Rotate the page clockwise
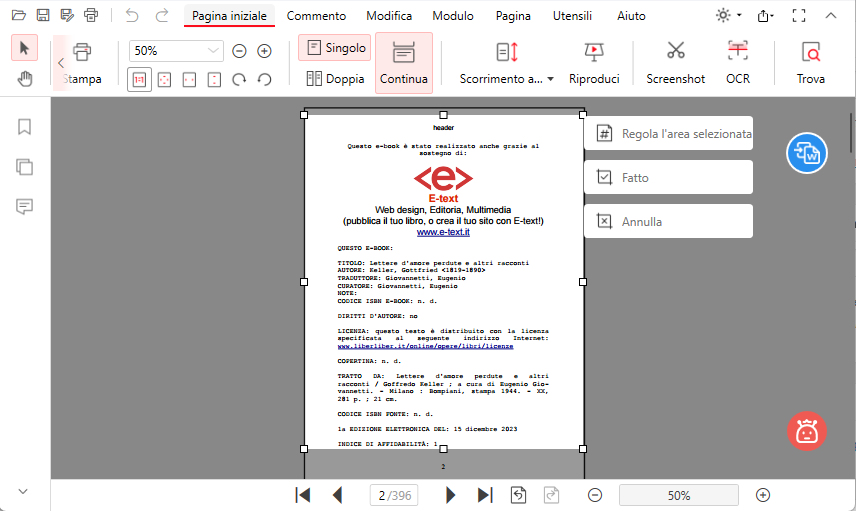This screenshot has height=511, width=856. [x=240, y=79]
